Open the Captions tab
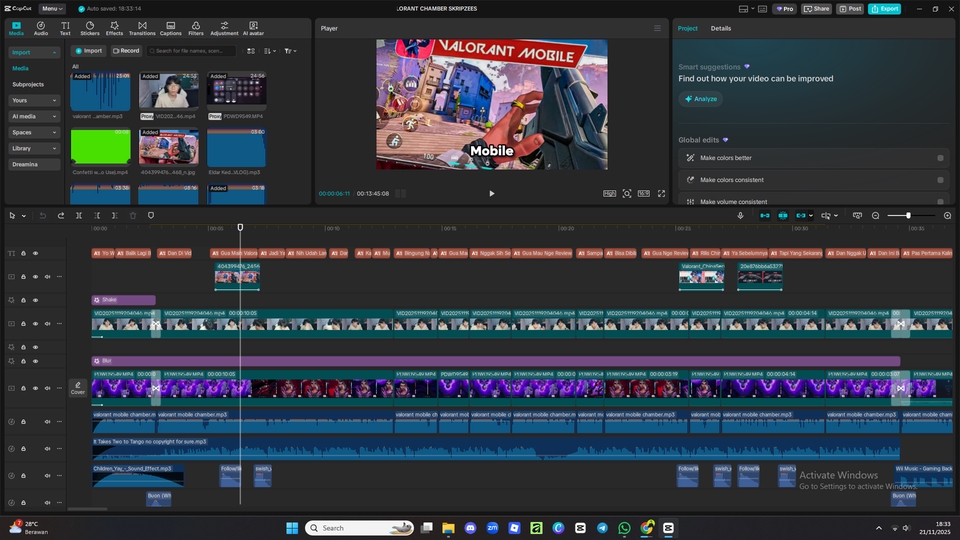This screenshot has height=540, width=960. coord(171,28)
